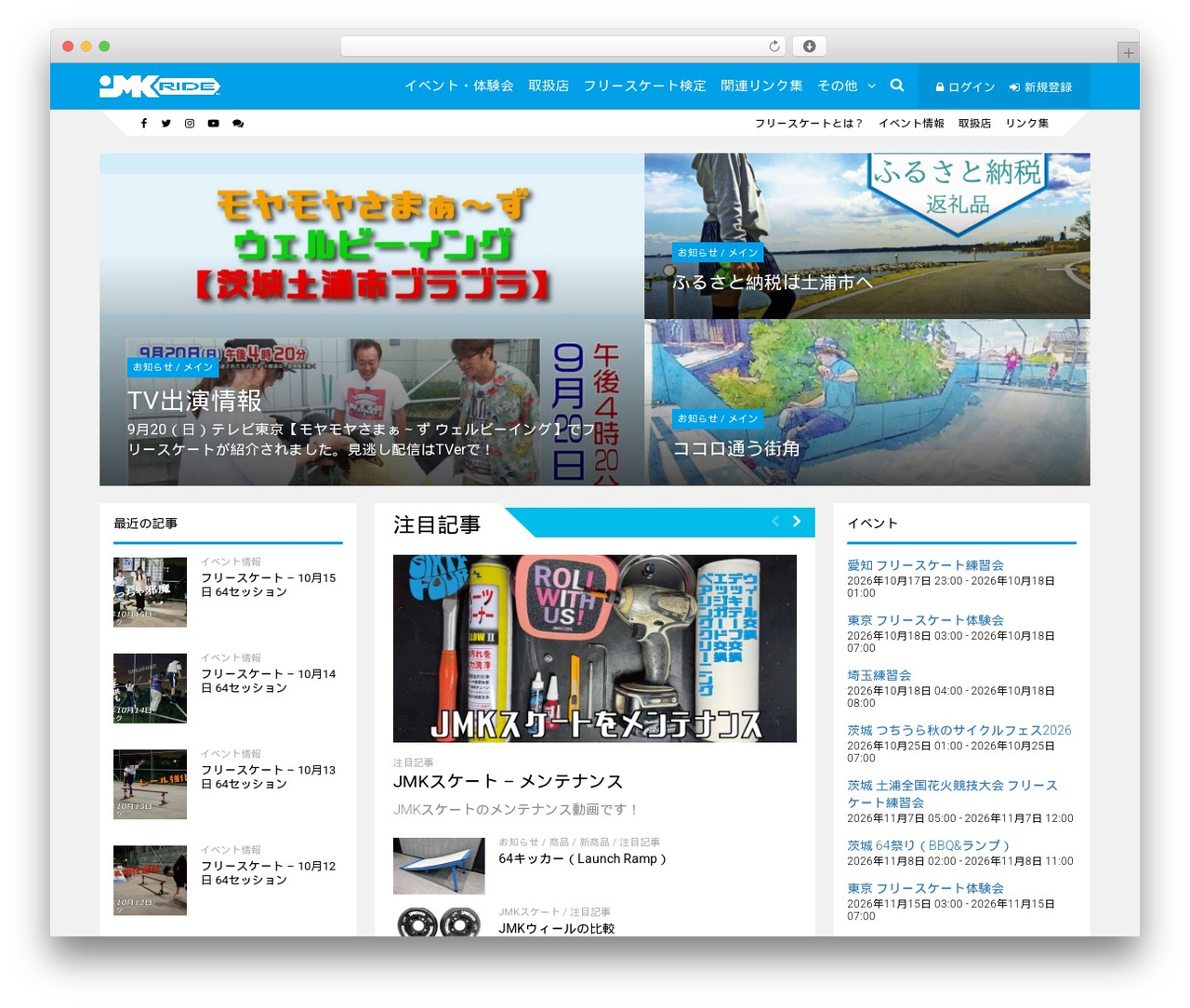Open イベント情報 in secondary navigation
This screenshot has height=1008, width=1190.
tap(911, 123)
